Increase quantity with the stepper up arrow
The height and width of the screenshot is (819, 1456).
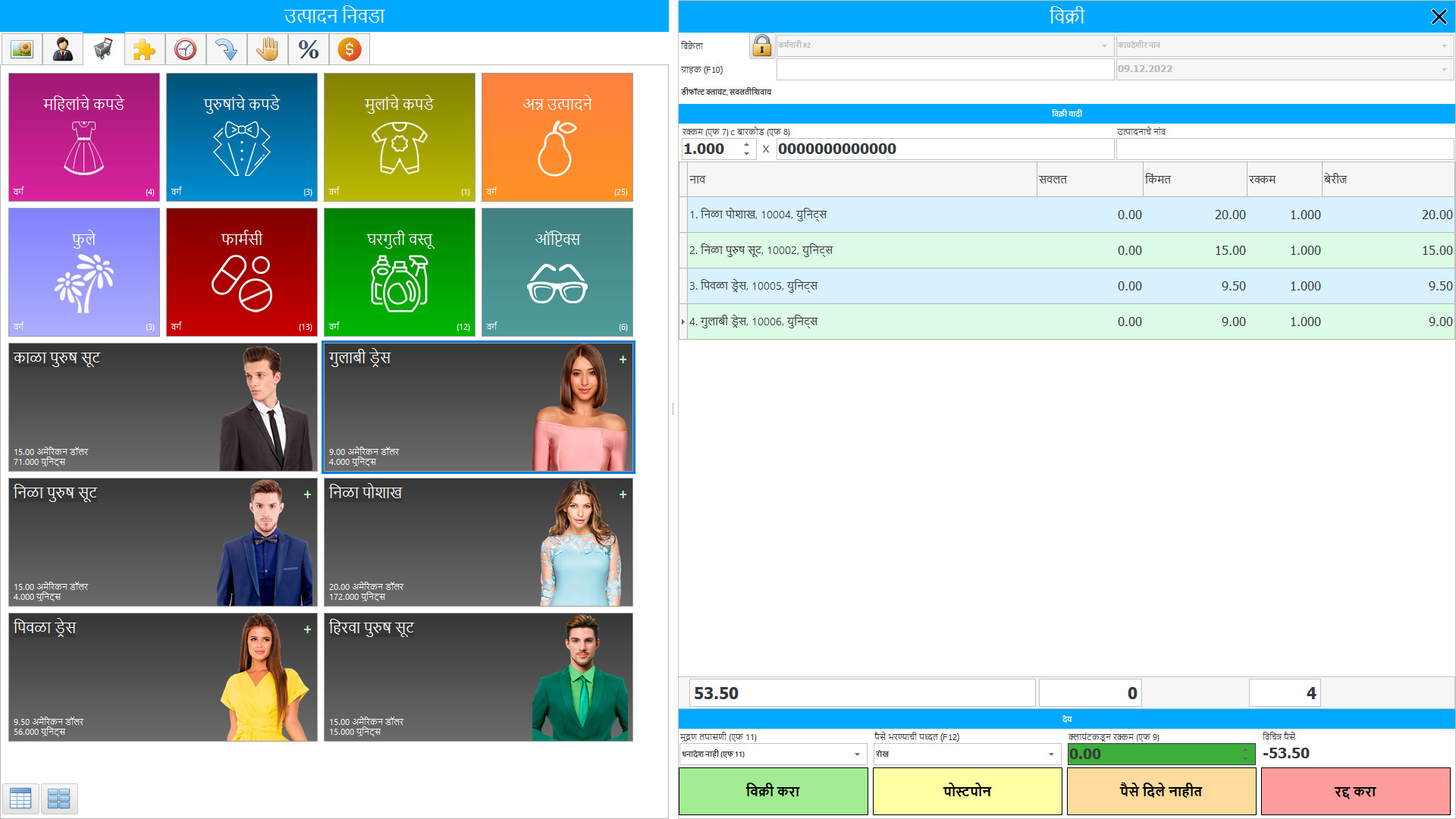click(747, 144)
